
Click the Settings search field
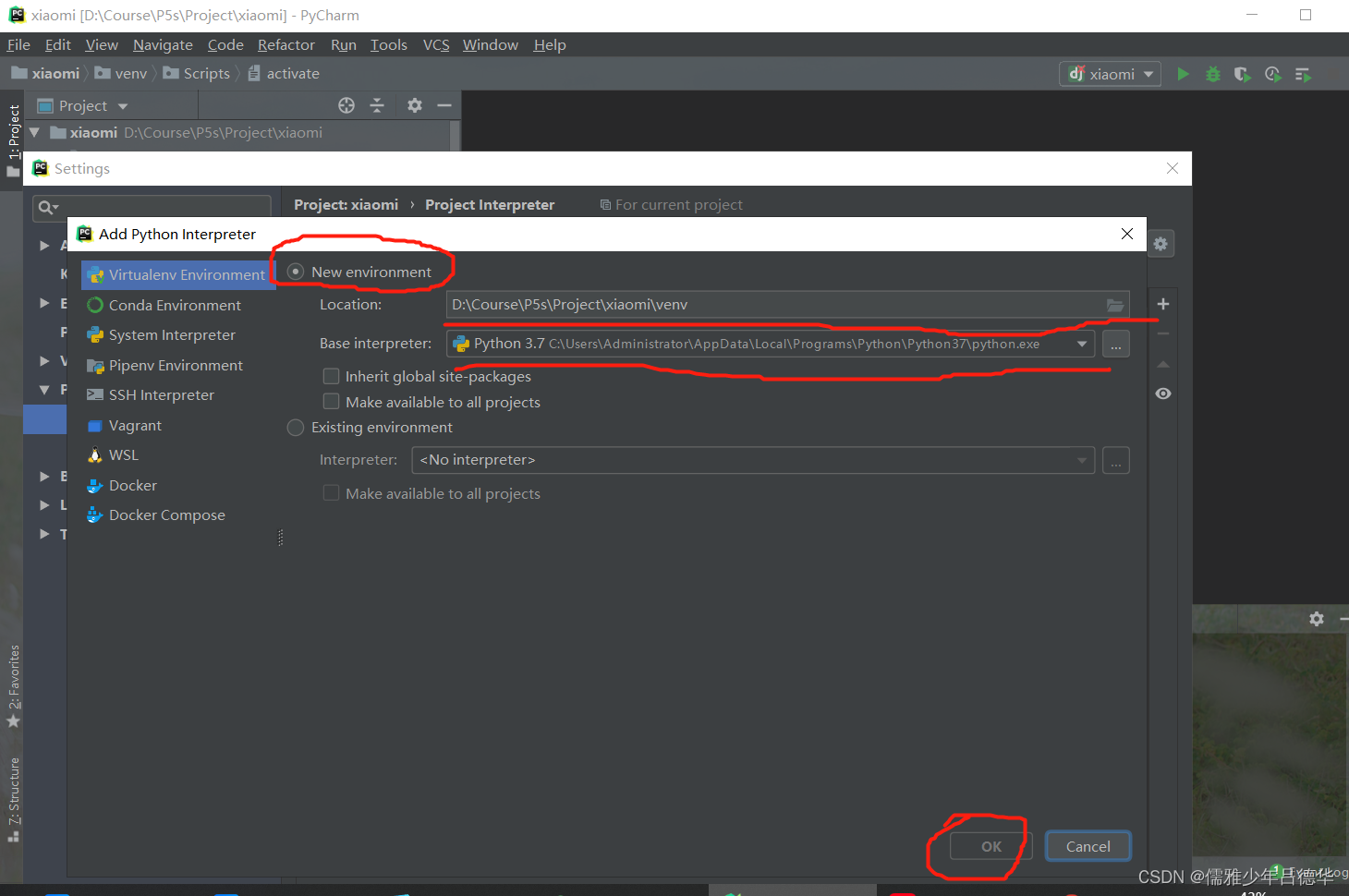click(152, 207)
